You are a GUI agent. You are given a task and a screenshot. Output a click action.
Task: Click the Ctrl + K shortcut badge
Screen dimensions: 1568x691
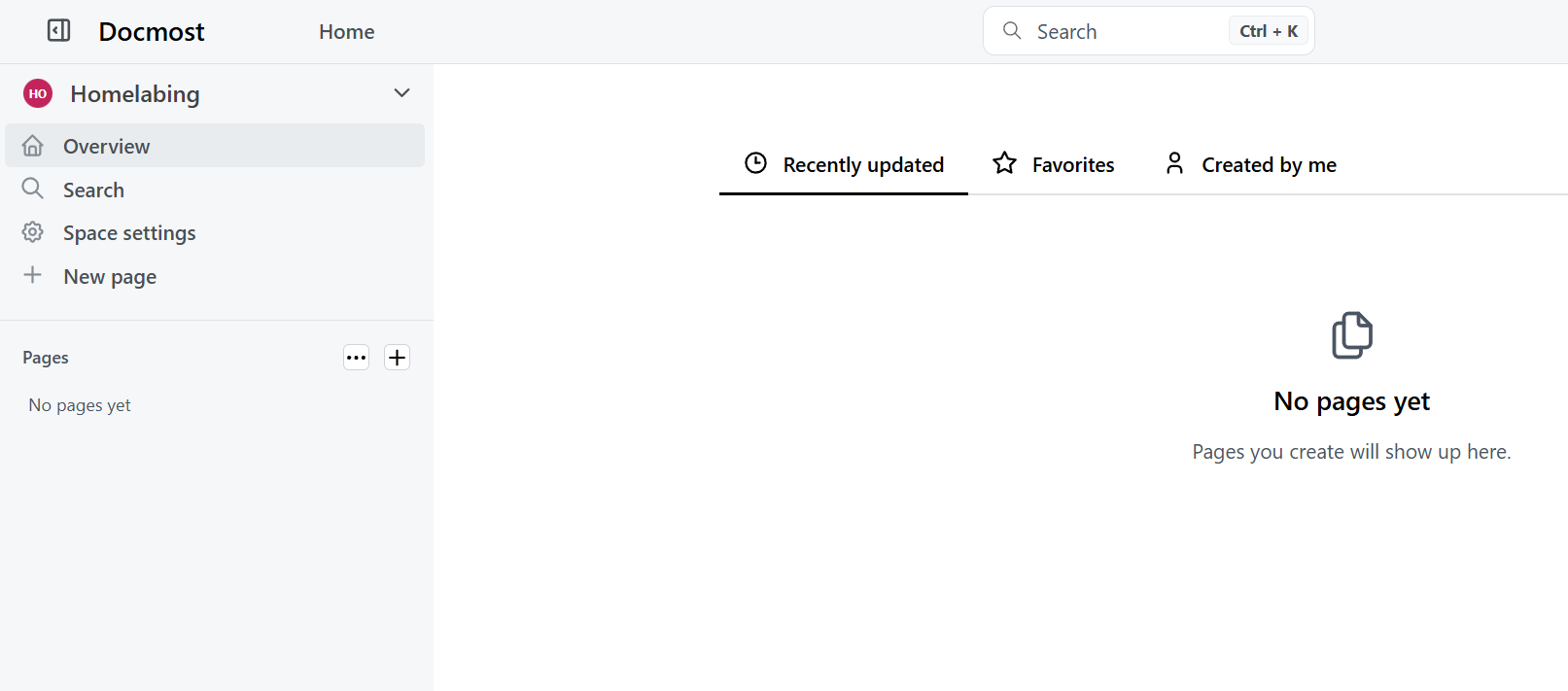pyautogui.click(x=1269, y=31)
